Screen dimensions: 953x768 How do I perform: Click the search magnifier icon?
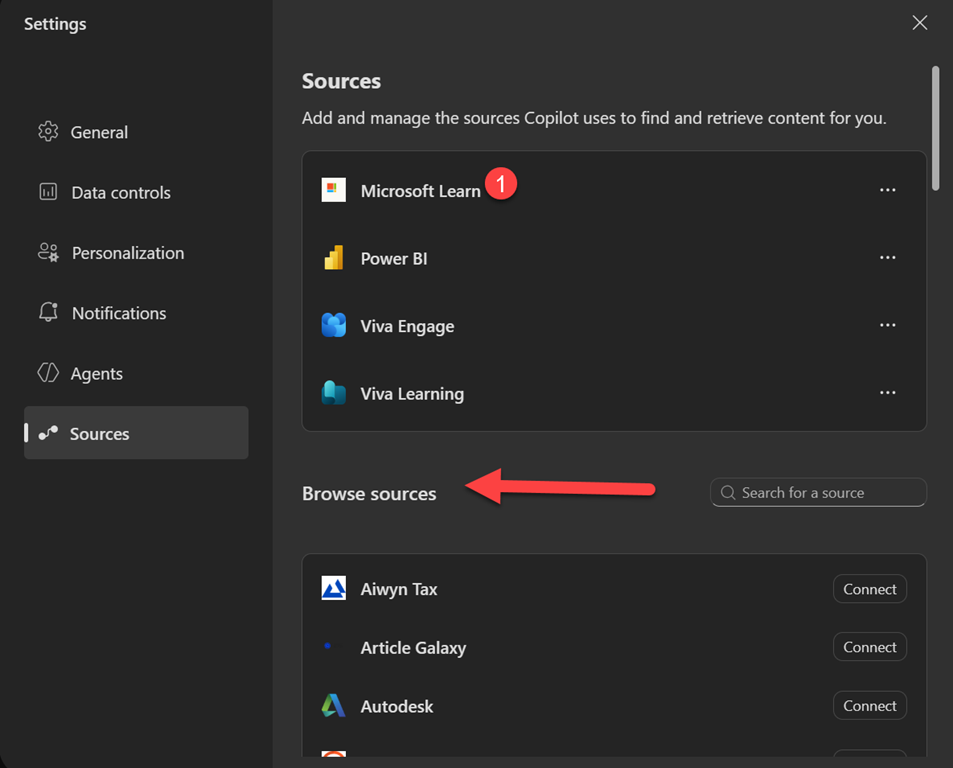(x=728, y=493)
